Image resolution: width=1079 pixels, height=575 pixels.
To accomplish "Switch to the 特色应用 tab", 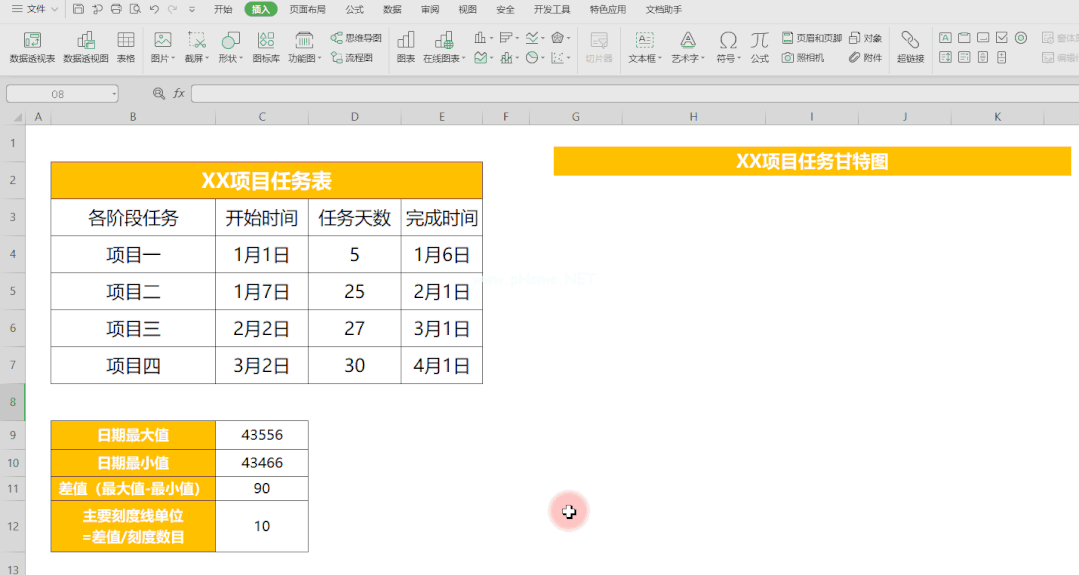I will tap(608, 10).
